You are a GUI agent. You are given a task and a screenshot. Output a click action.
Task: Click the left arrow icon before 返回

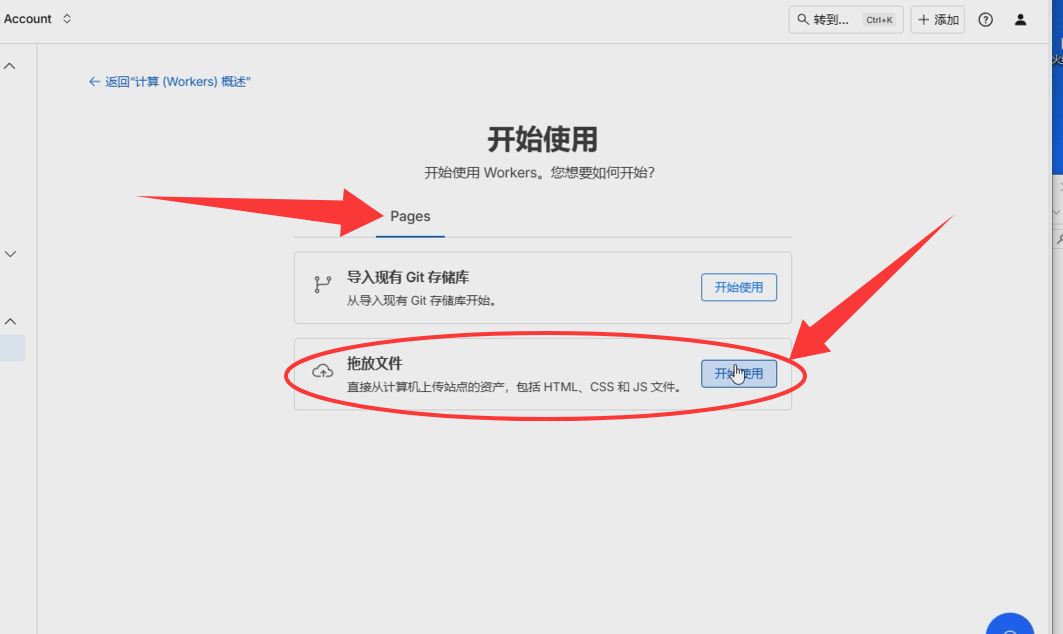94,82
